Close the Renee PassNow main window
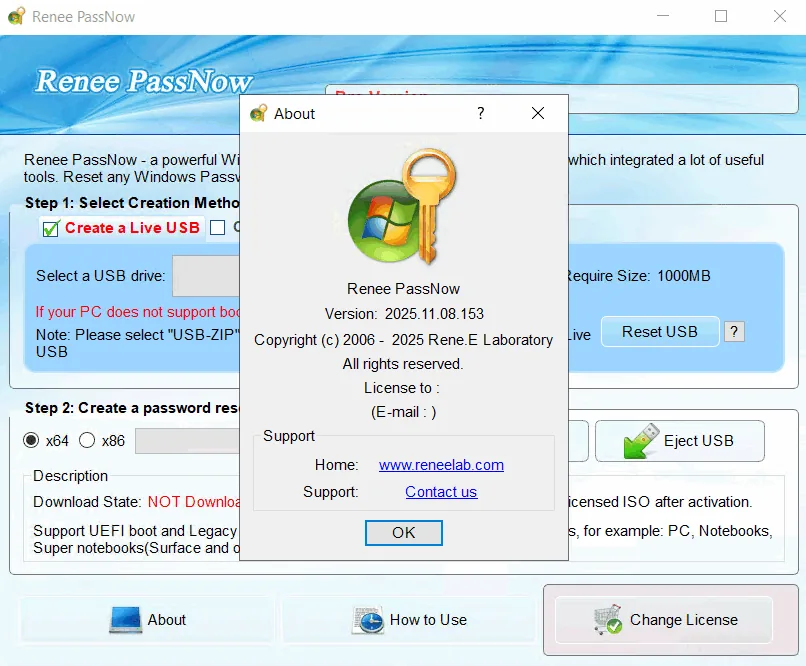Image resolution: width=806 pixels, height=666 pixels. tap(780, 16)
